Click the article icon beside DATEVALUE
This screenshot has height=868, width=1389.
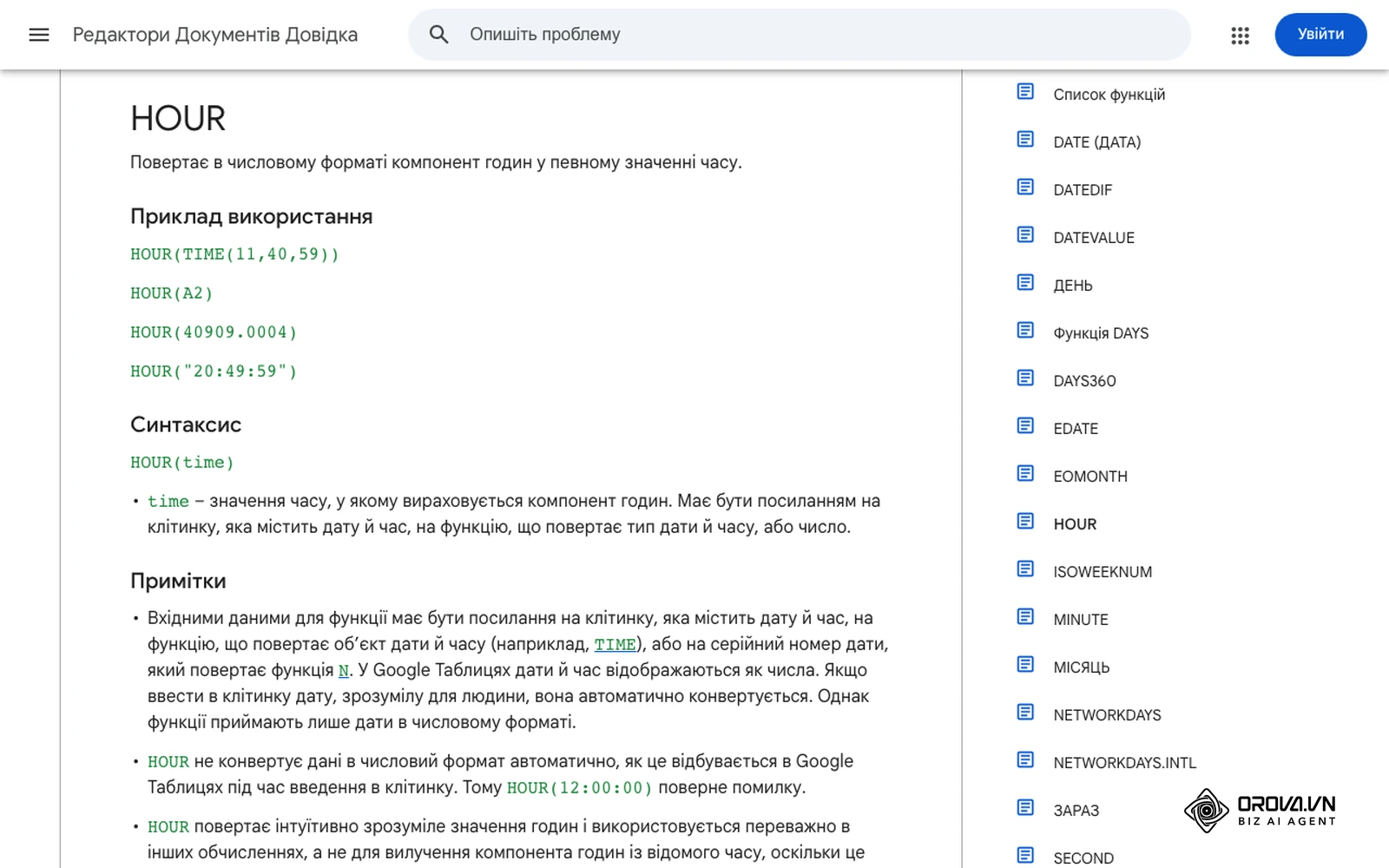[1025, 234]
